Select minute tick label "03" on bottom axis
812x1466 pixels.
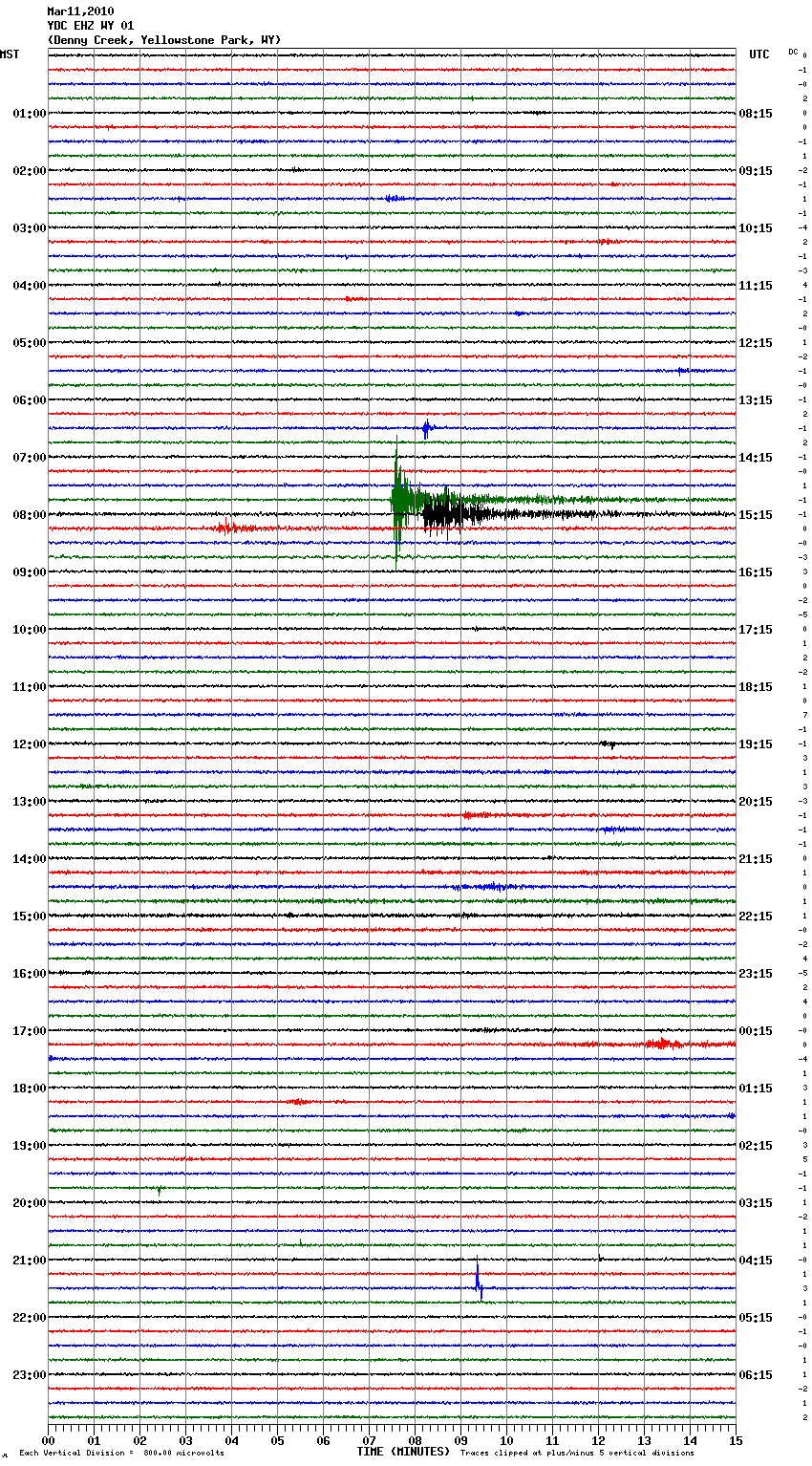point(185,1440)
